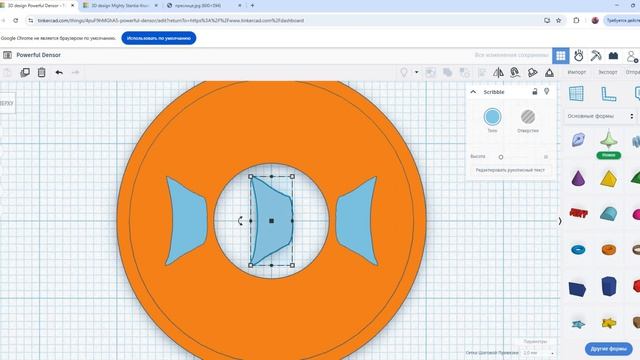Open the Tinkercad dashboard menu icon

pos(7,55)
